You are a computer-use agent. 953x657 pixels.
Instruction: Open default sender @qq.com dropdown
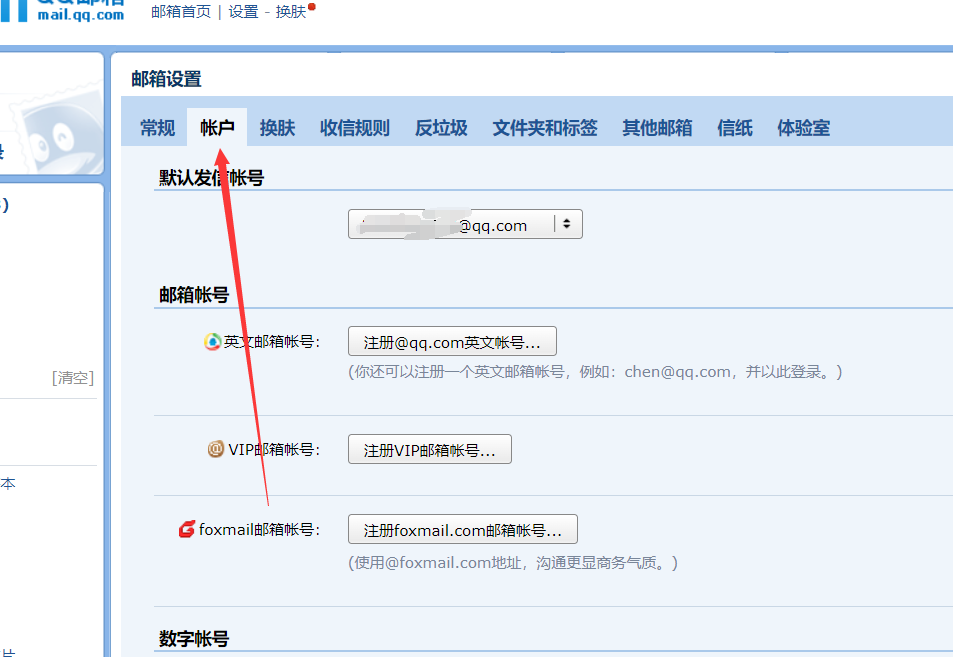click(465, 224)
